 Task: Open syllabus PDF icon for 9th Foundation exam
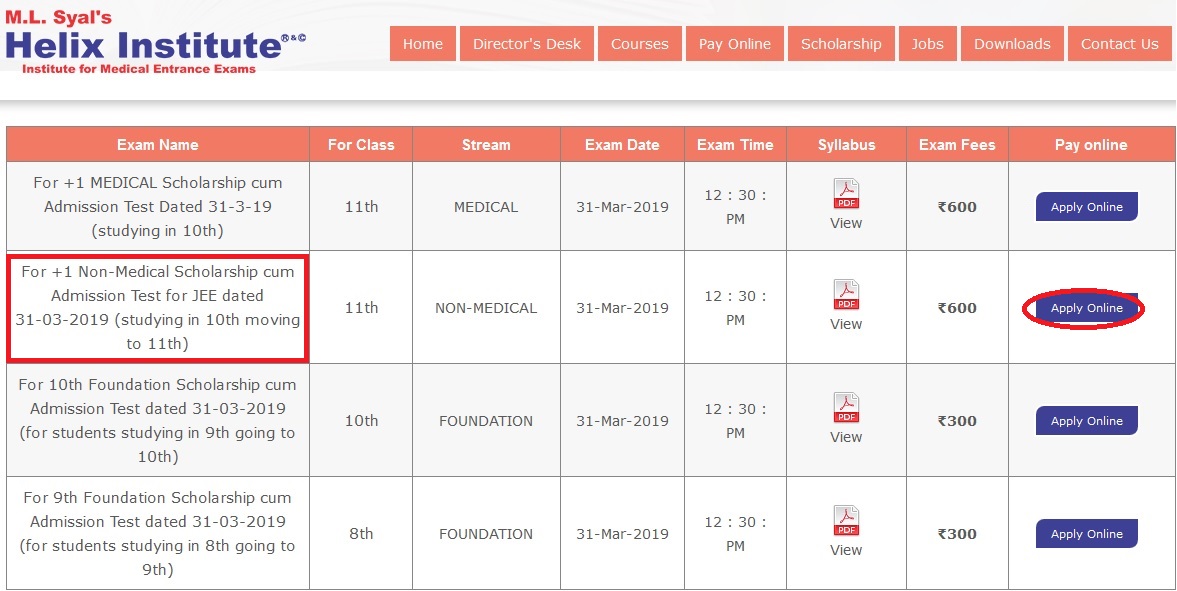(846, 521)
